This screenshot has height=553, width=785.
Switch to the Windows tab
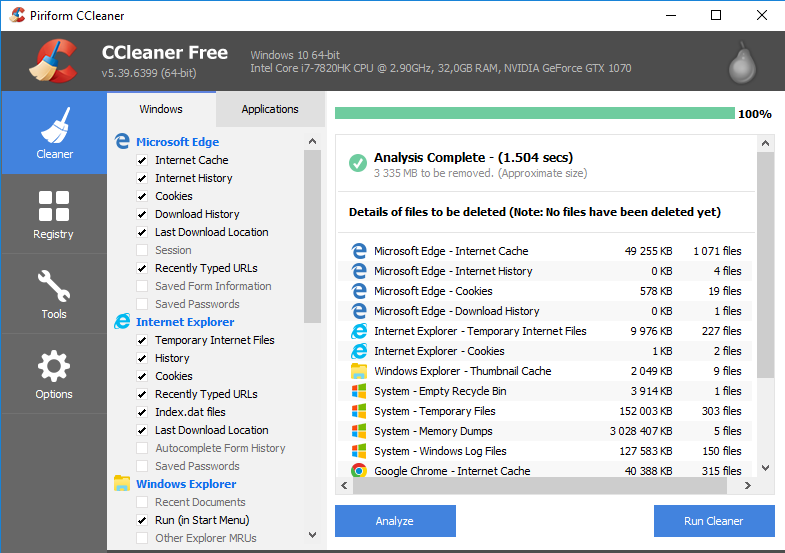tap(161, 109)
